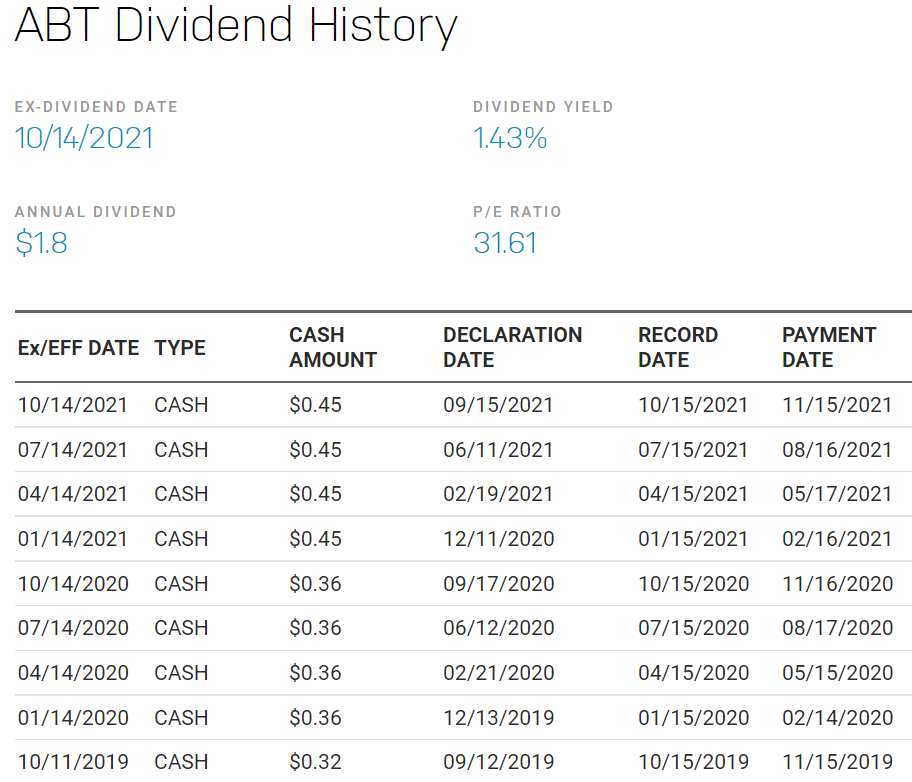Click the ABT Dividend History heading
Viewport: 912px width, 782px height.
(236, 26)
